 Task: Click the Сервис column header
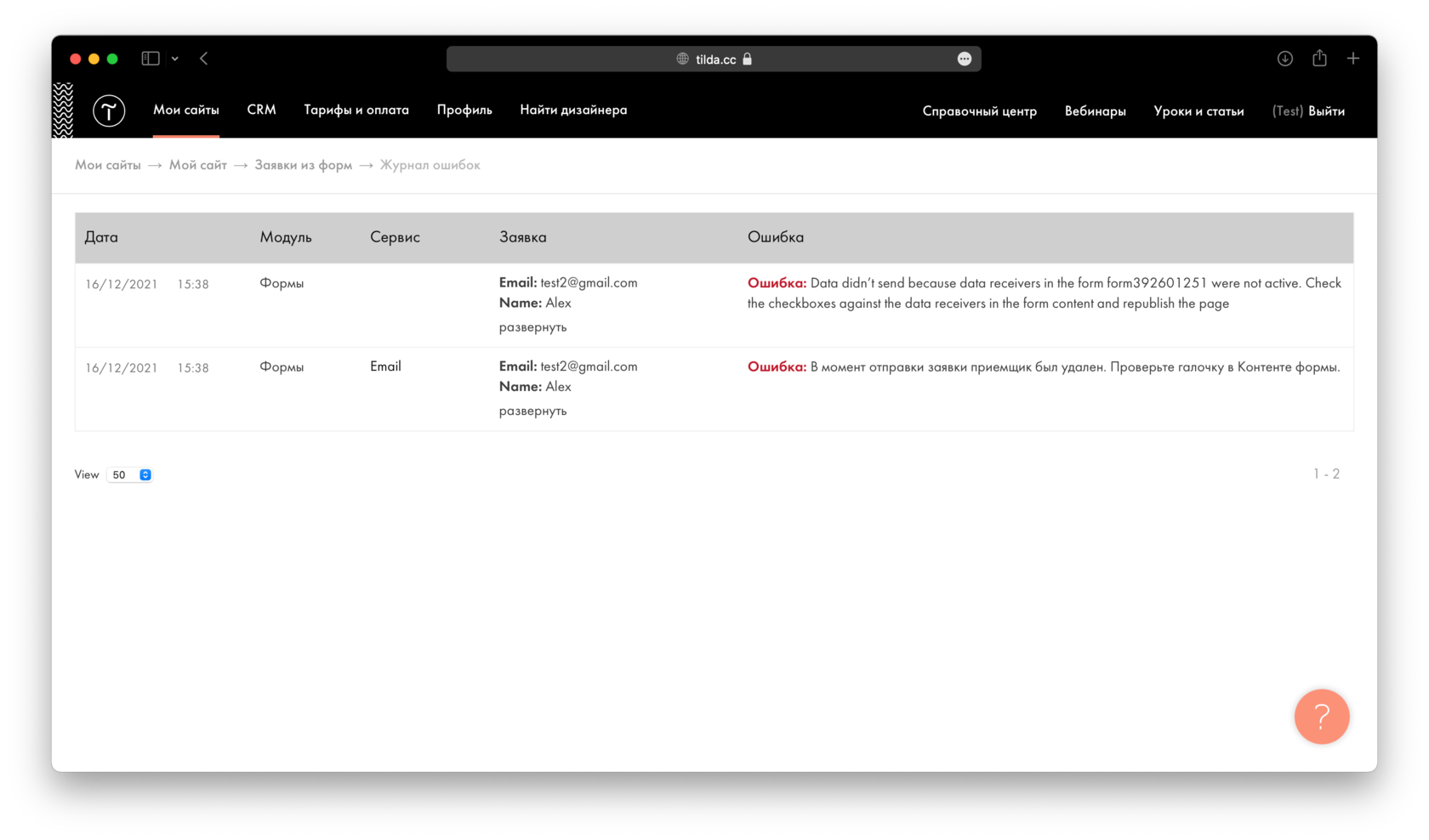395,237
